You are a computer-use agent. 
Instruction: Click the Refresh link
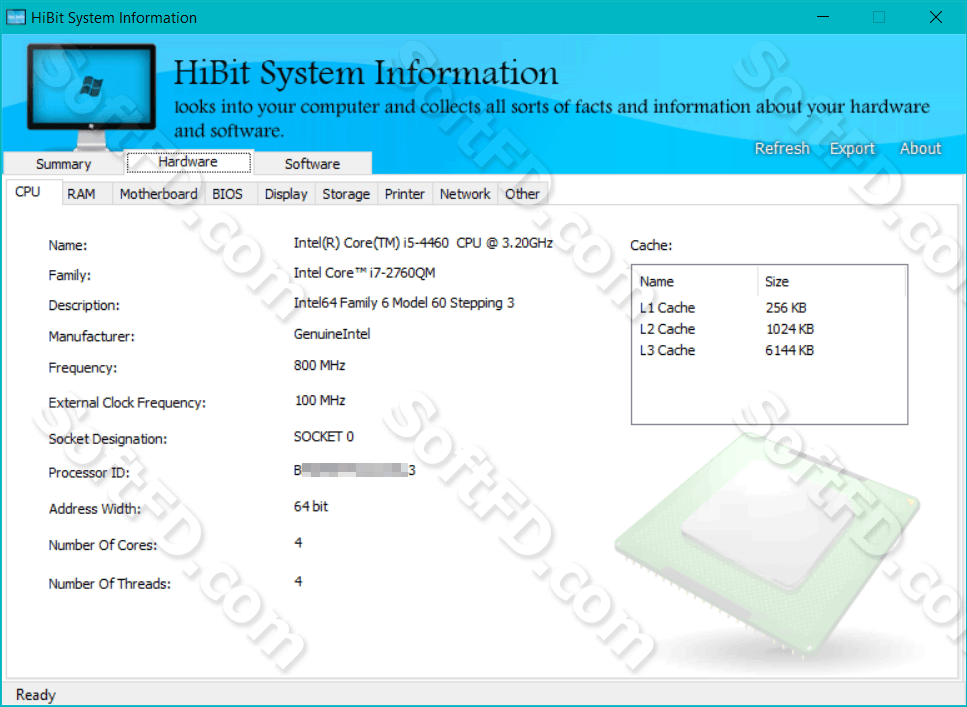point(782,149)
